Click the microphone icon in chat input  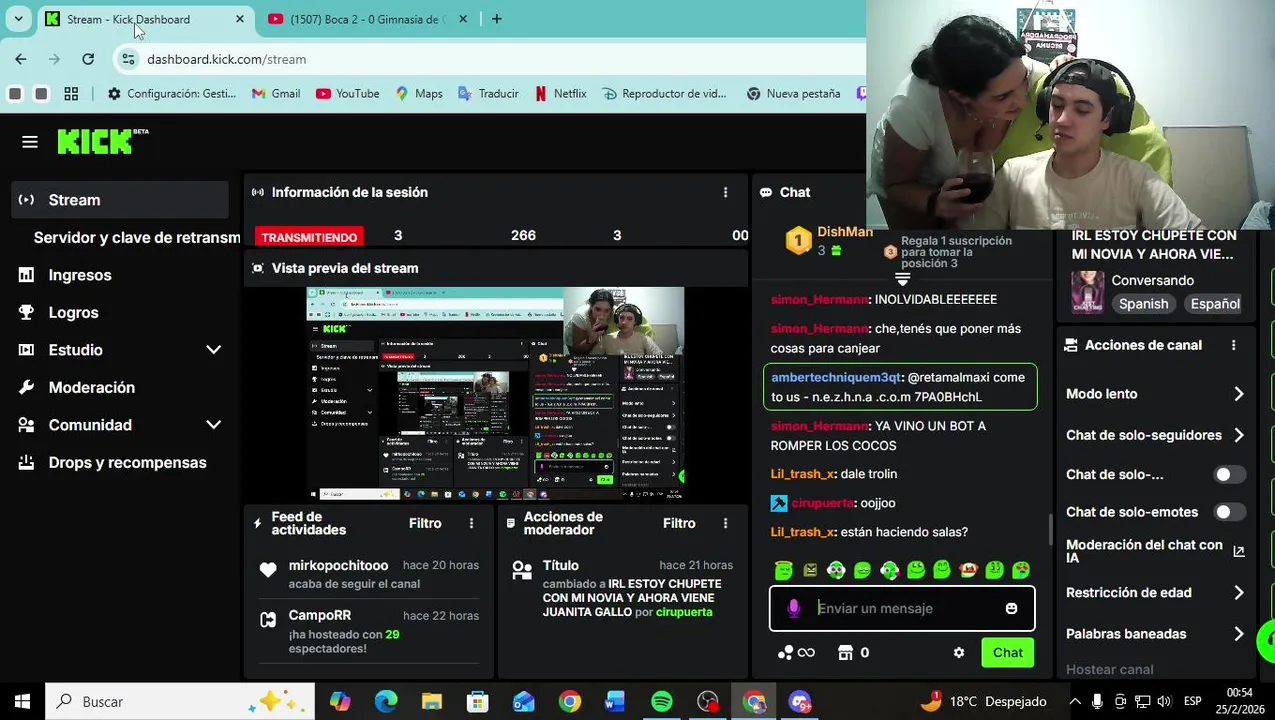point(794,608)
